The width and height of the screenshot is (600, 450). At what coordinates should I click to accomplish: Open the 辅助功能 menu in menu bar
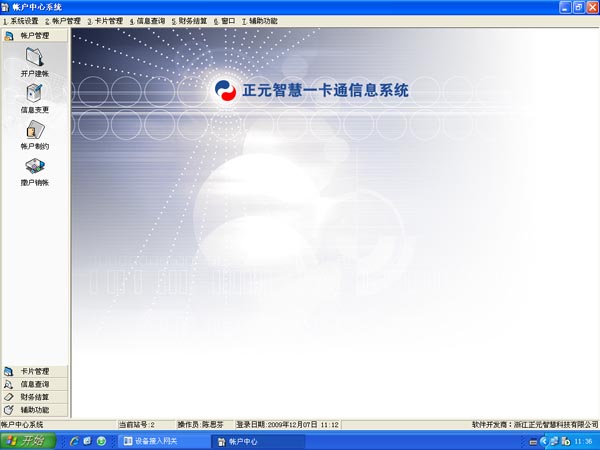click(259, 21)
